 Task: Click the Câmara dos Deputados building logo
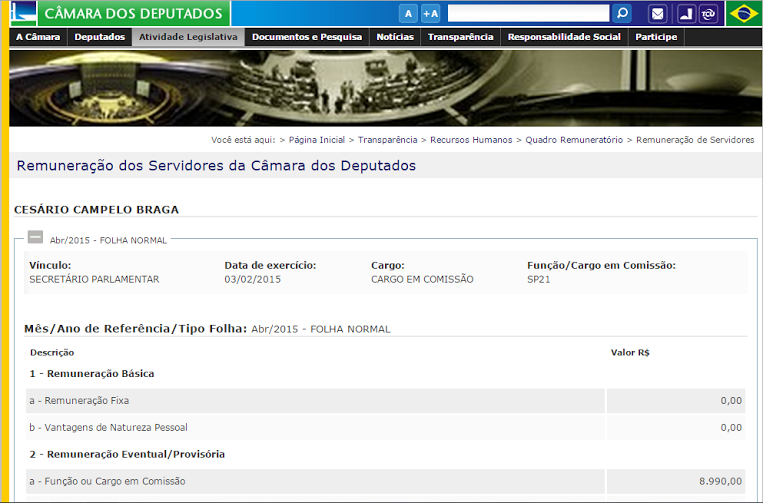pos(23,13)
